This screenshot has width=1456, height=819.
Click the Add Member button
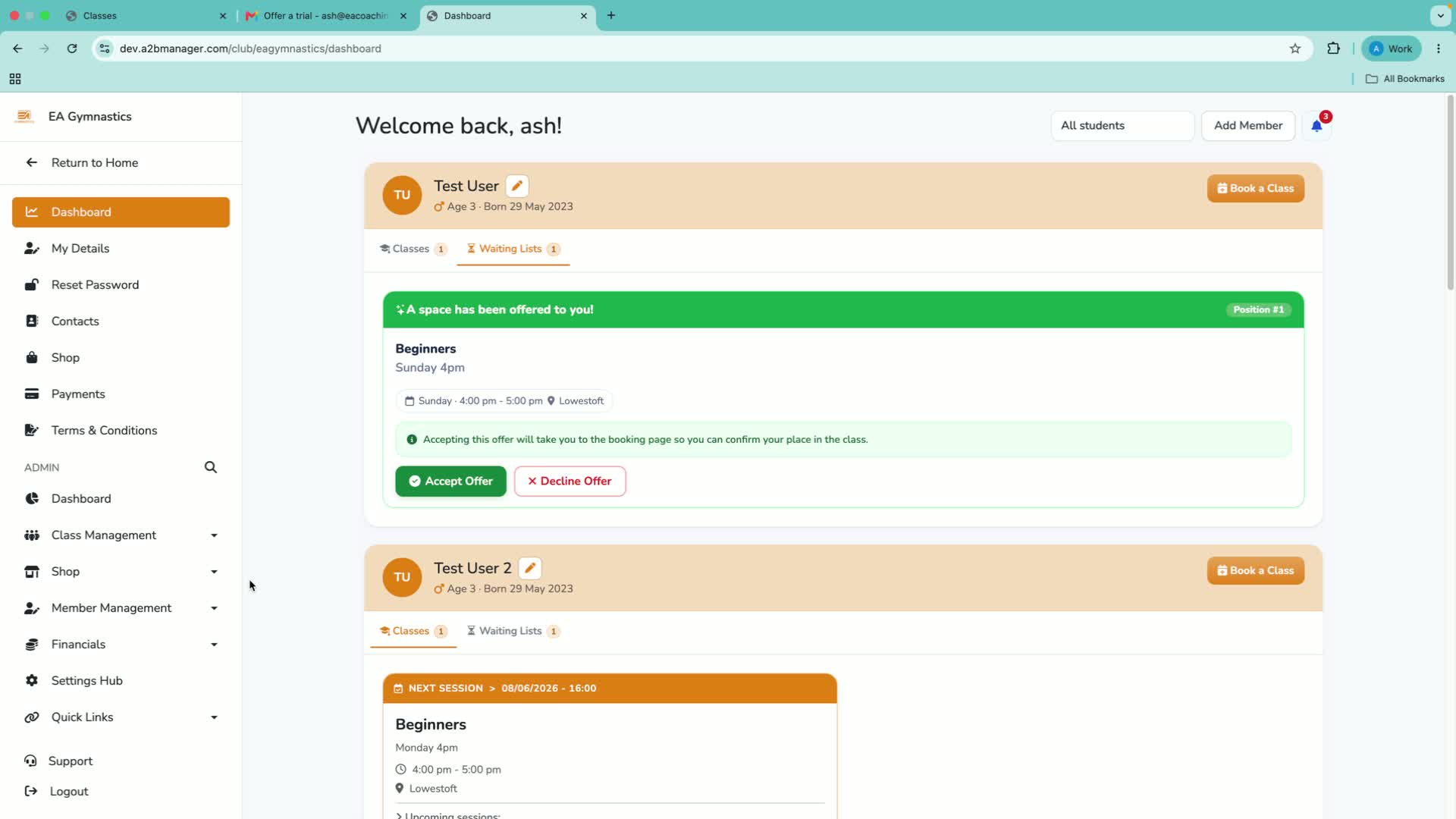coord(1248,126)
